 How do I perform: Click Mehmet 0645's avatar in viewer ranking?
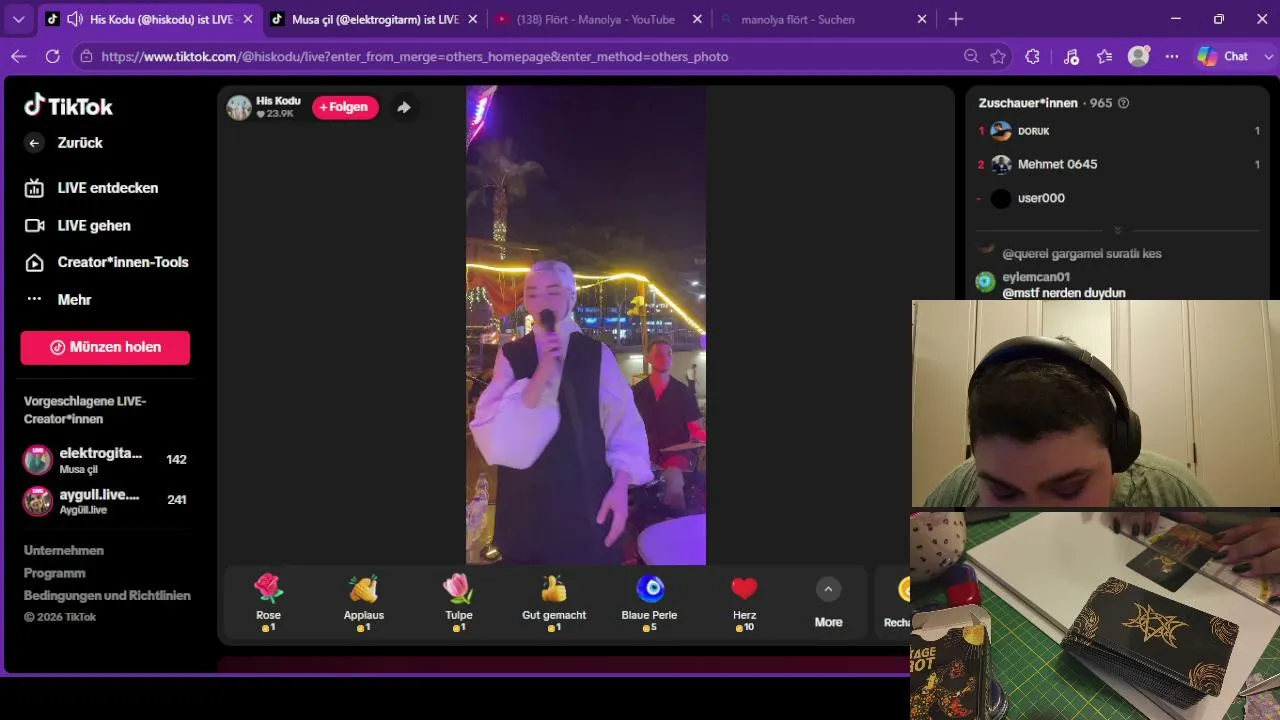point(1001,165)
